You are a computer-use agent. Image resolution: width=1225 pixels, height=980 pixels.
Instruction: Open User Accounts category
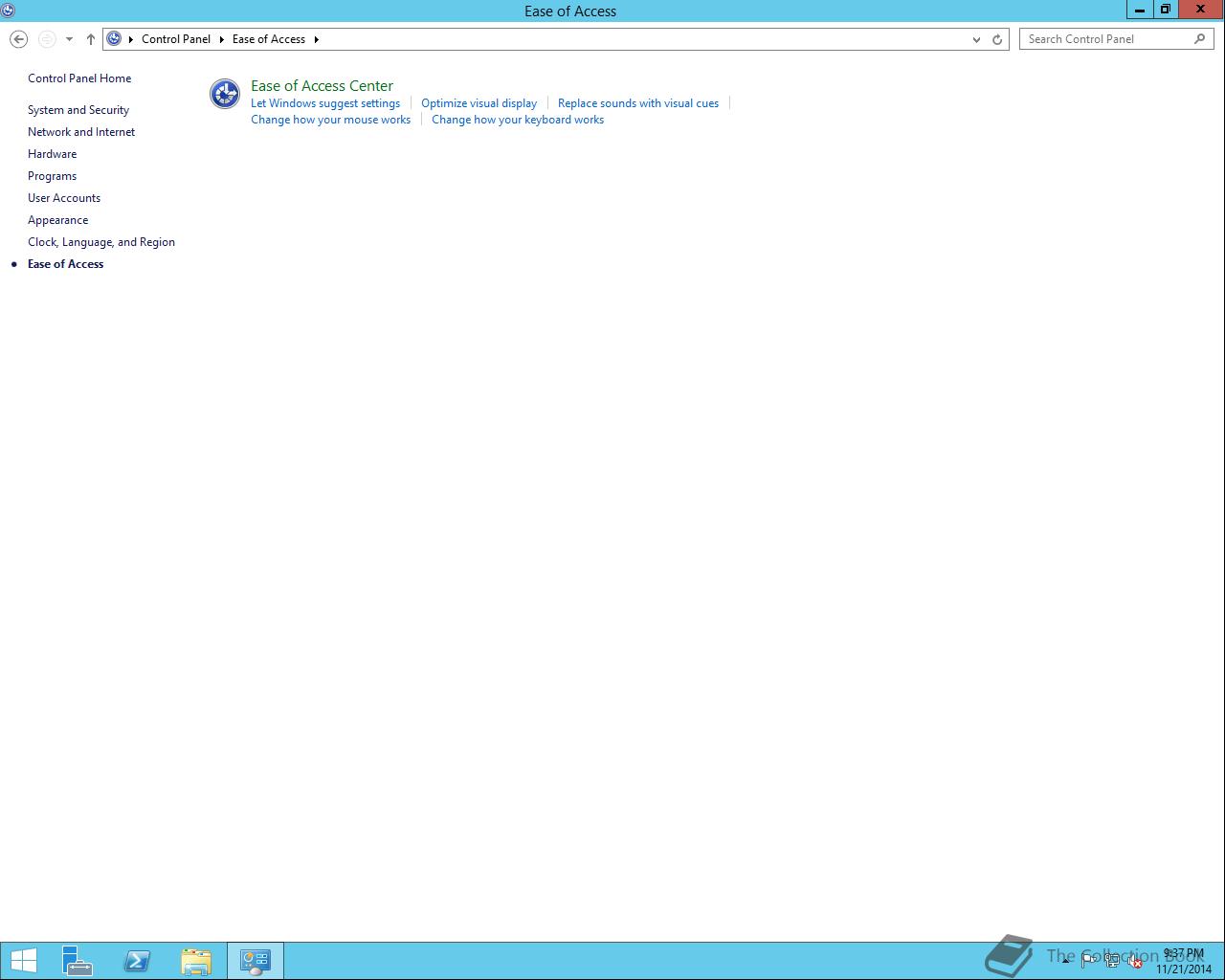64,198
